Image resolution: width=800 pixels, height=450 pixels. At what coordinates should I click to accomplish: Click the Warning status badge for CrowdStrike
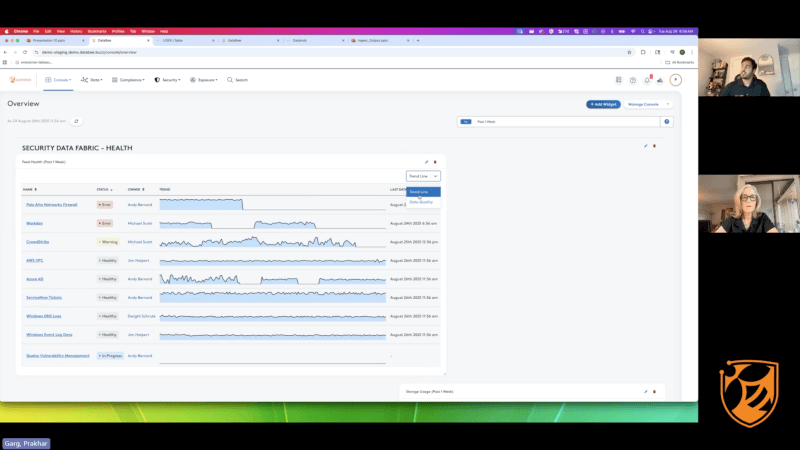coord(108,242)
